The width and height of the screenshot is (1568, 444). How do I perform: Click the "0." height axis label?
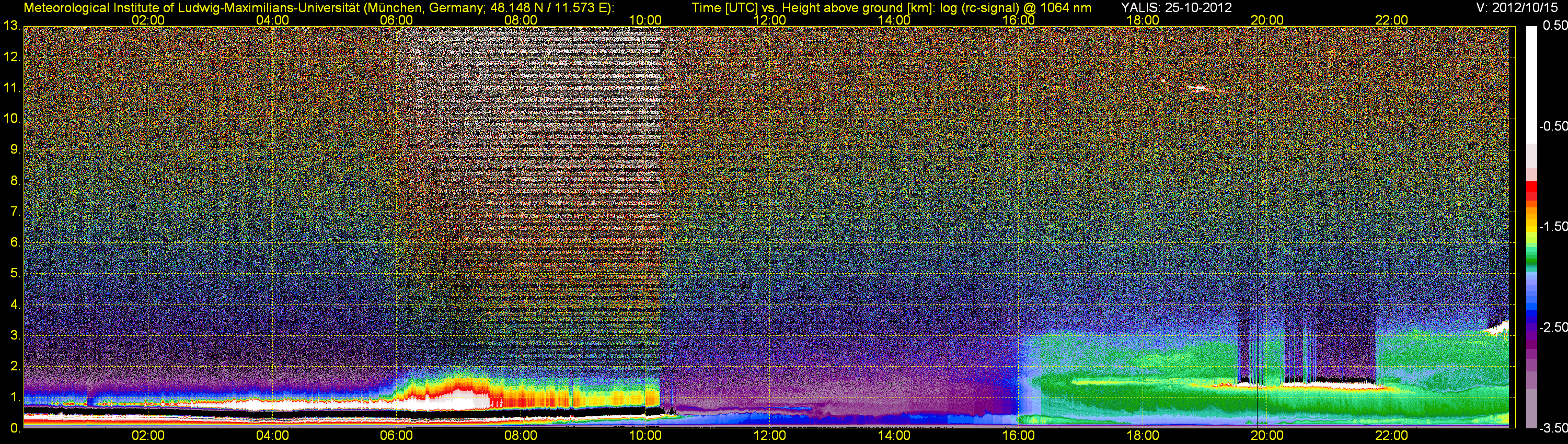[x=15, y=428]
